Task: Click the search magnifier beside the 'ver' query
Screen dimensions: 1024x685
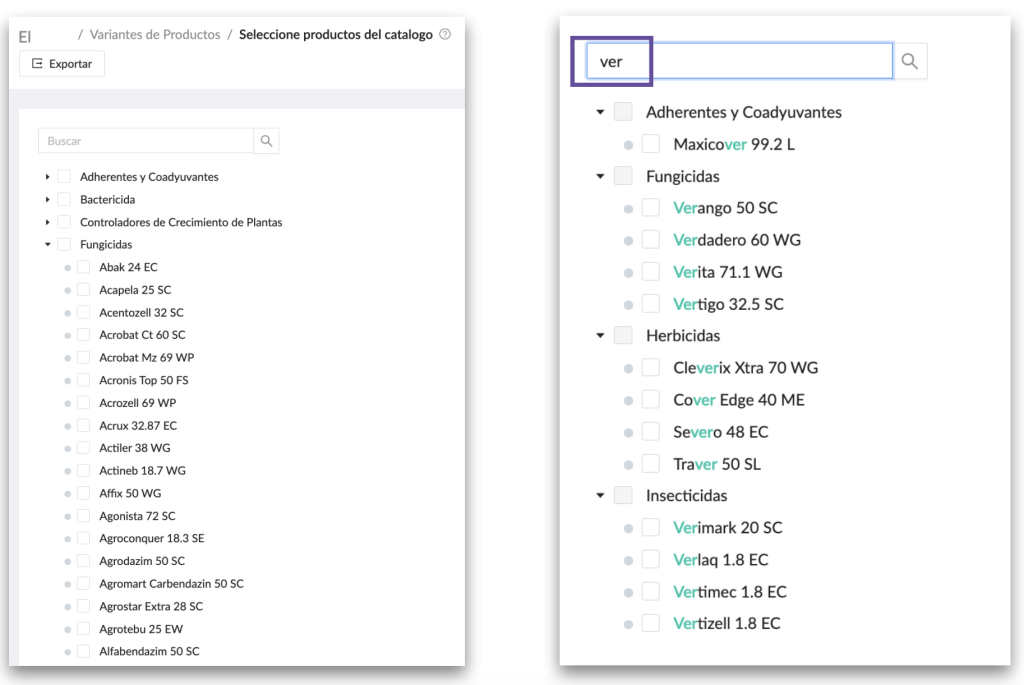Action: 910,61
